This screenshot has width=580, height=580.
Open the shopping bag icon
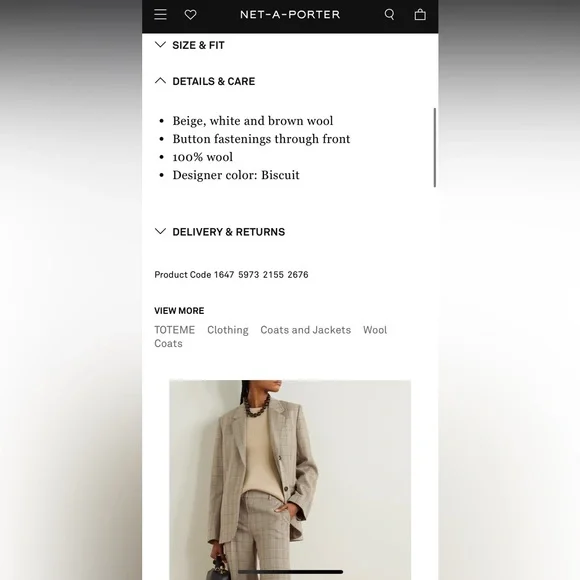420,14
